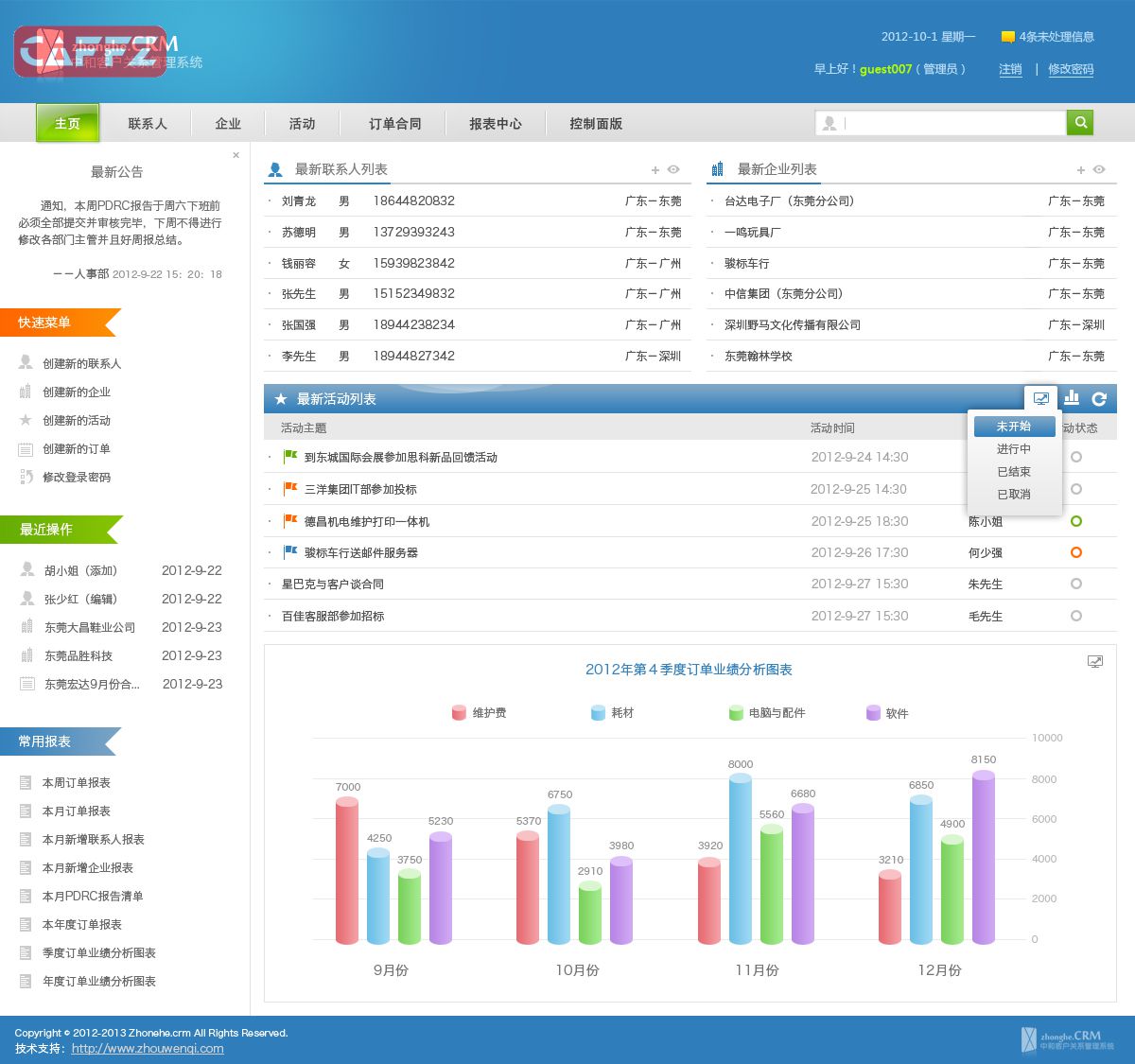The width and height of the screenshot is (1135, 1064).
Task: Click bar chart icon in activity list header
Action: click(x=1072, y=398)
